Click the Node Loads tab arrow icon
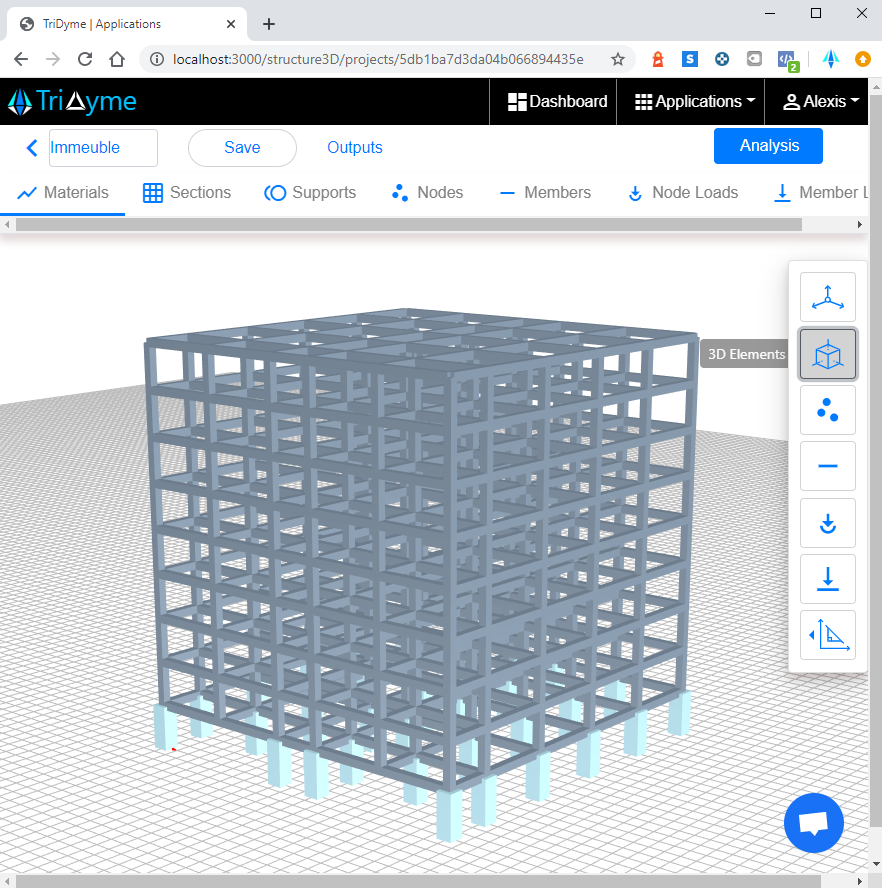This screenshot has width=882, height=888. (635, 194)
